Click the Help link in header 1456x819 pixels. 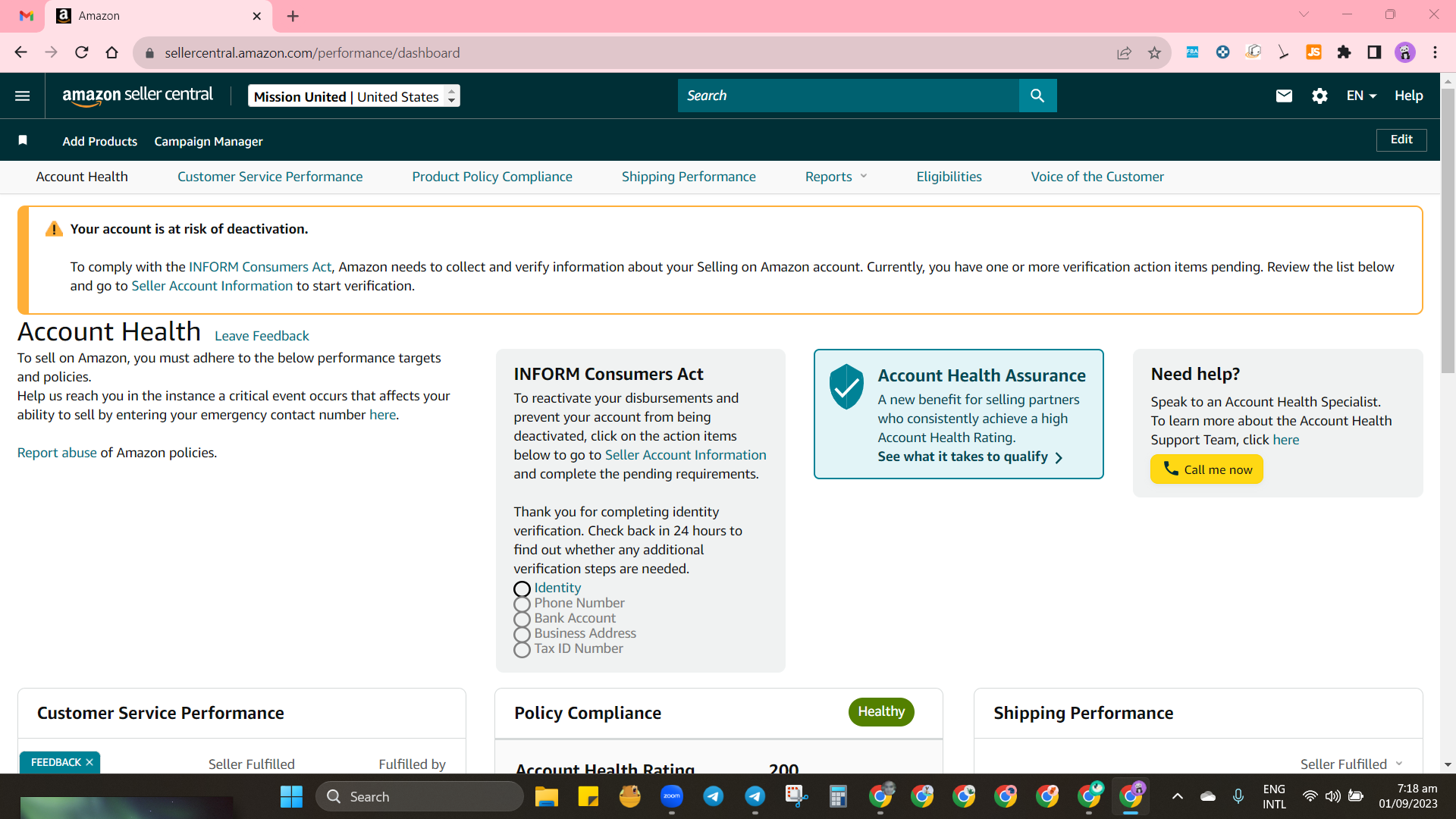pyautogui.click(x=1408, y=96)
